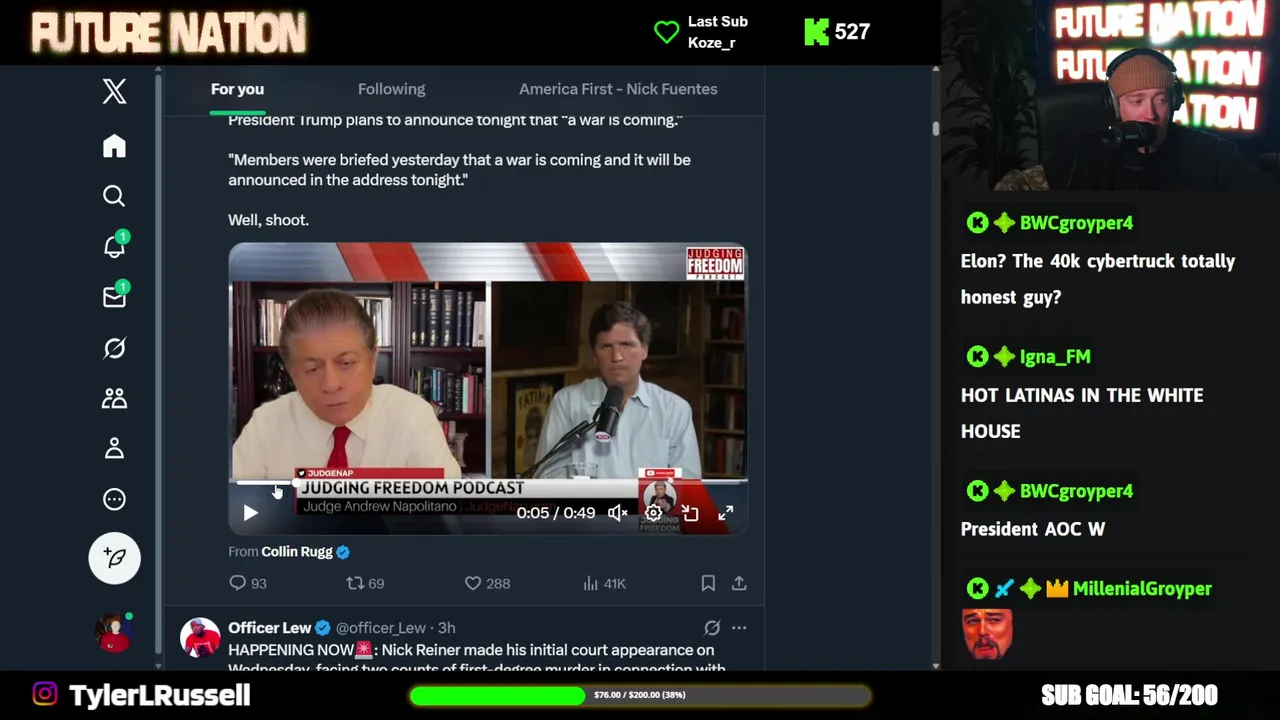Viewport: 1280px width, 720px height.
Task: Open the Profile person icon in sidebar
Action: (x=114, y=448)
